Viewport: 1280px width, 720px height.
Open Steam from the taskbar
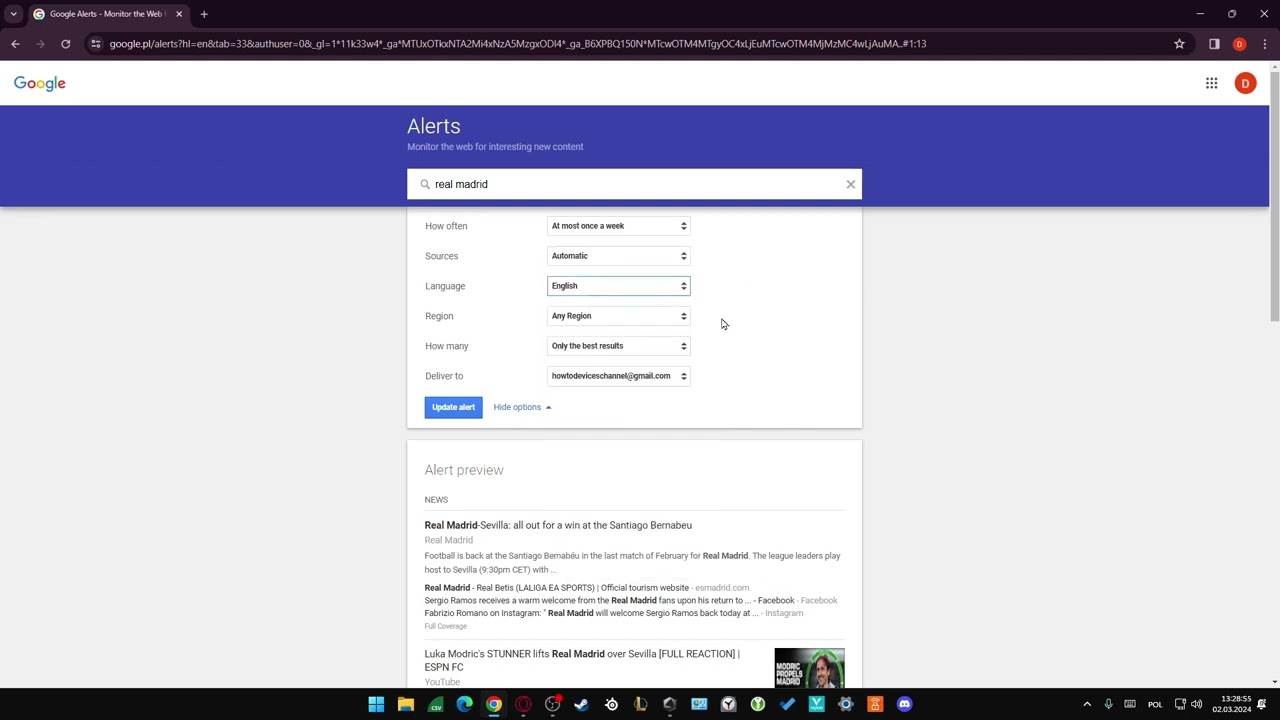click(x=582, y=704)
